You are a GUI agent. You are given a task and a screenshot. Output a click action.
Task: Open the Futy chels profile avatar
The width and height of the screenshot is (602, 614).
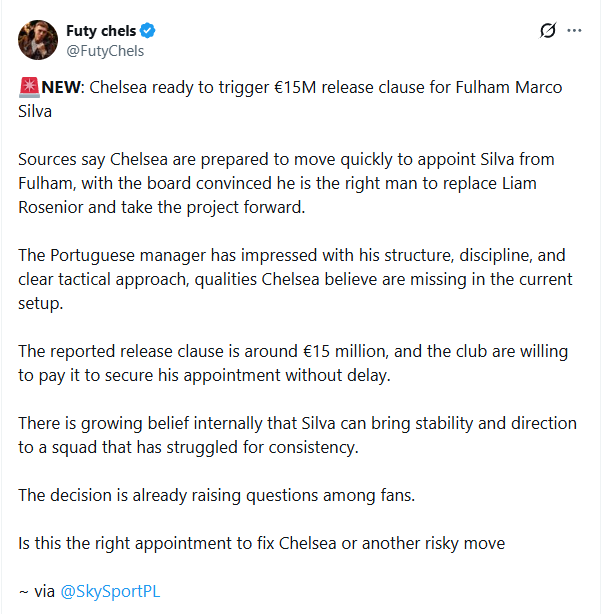pyautogui.click(x=37, y=40)
